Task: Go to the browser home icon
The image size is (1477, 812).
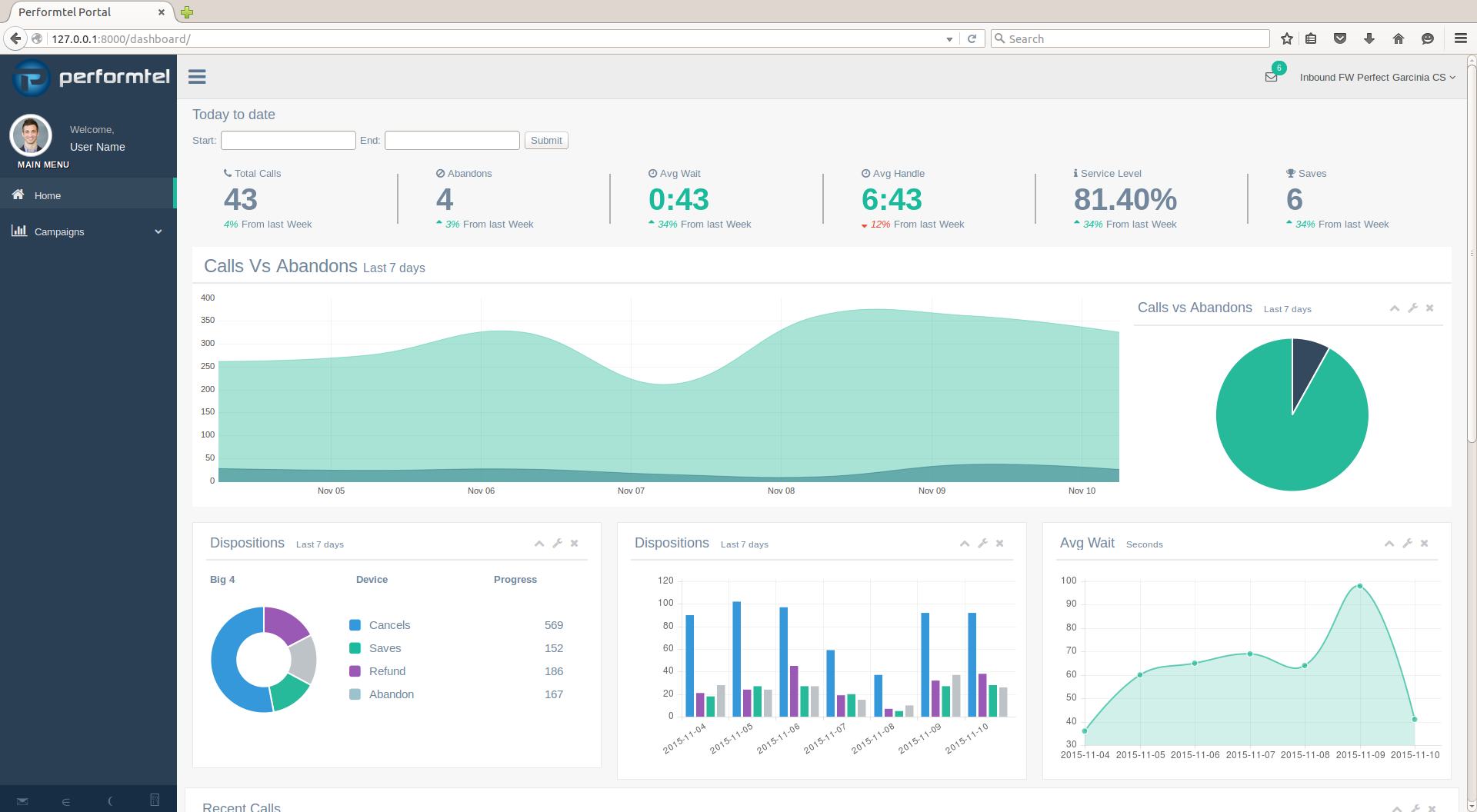Action: [1399, 38]
